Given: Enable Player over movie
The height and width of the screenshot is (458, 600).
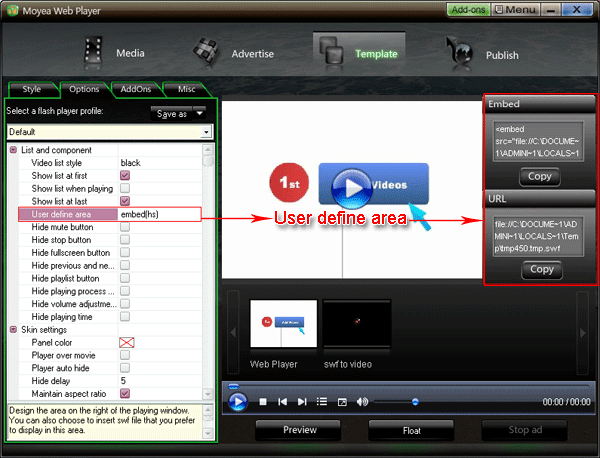Looking at the screenshot, I should tap(125, 355).
